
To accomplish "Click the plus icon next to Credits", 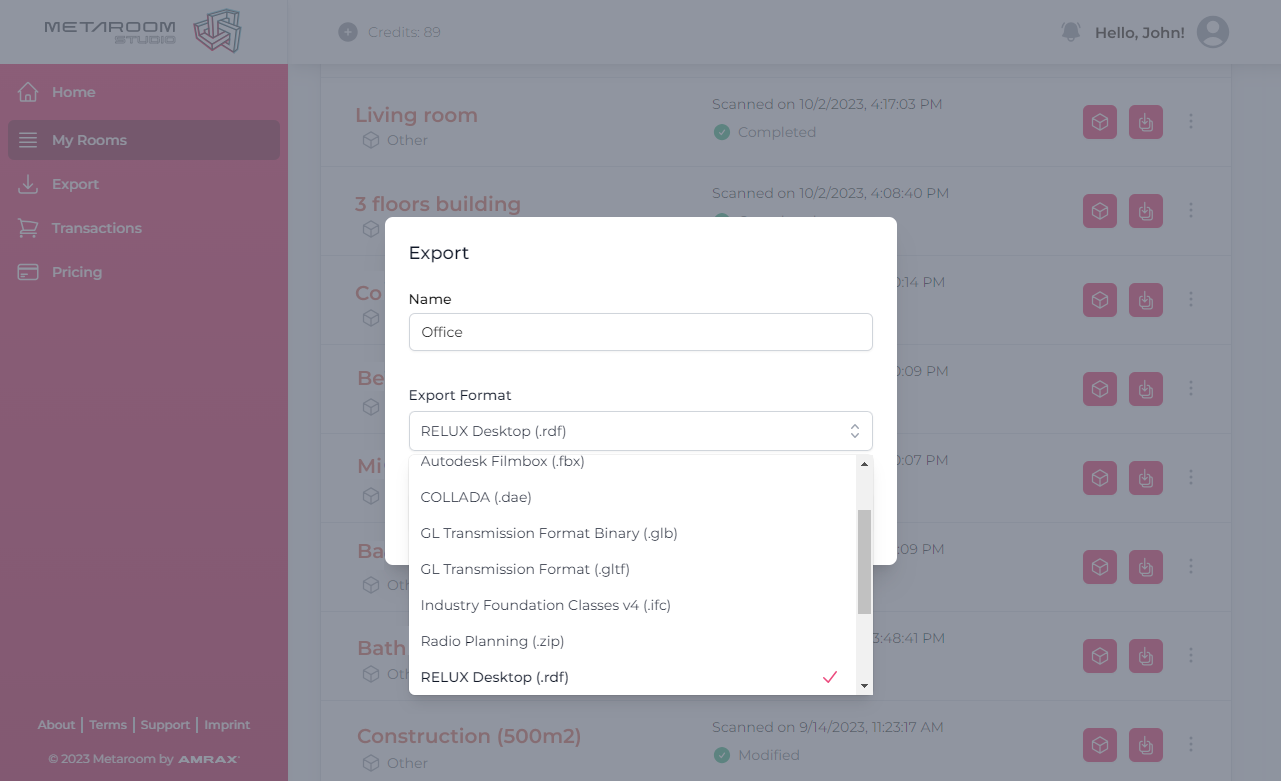I will [348, 31].
